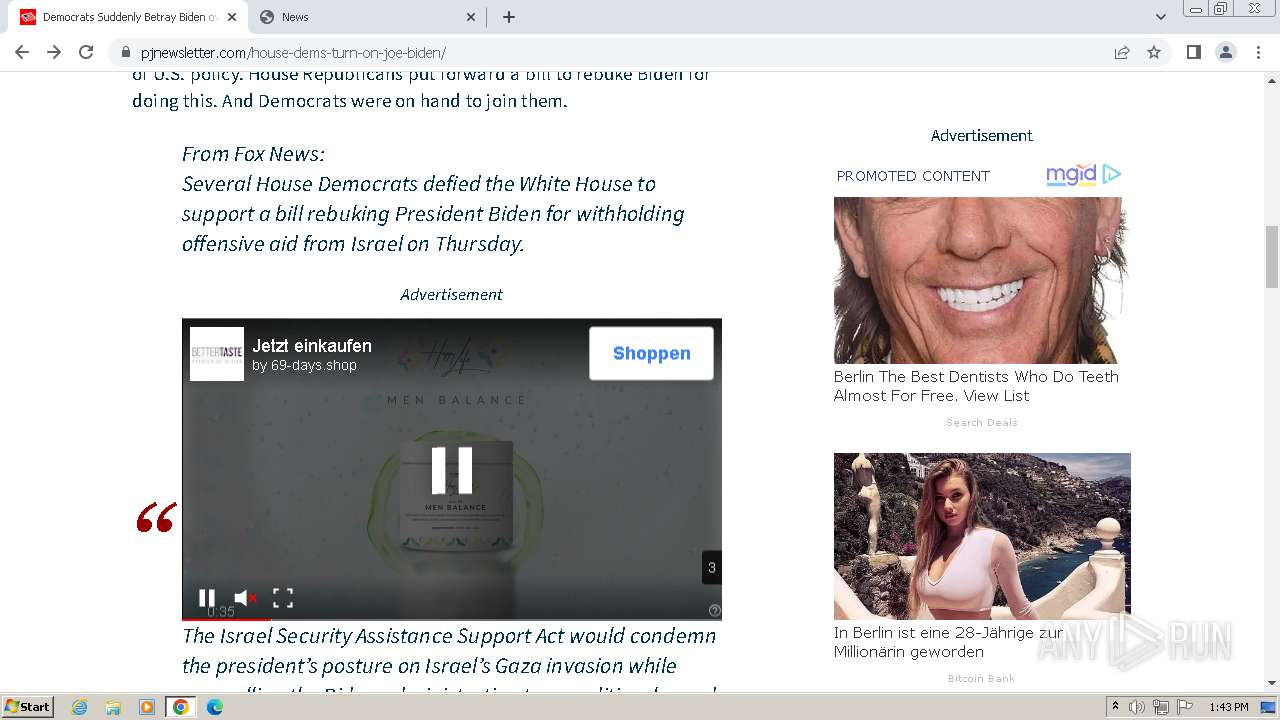Open the browser side panel
The image size is (1280, 720).
[1193, 52]
